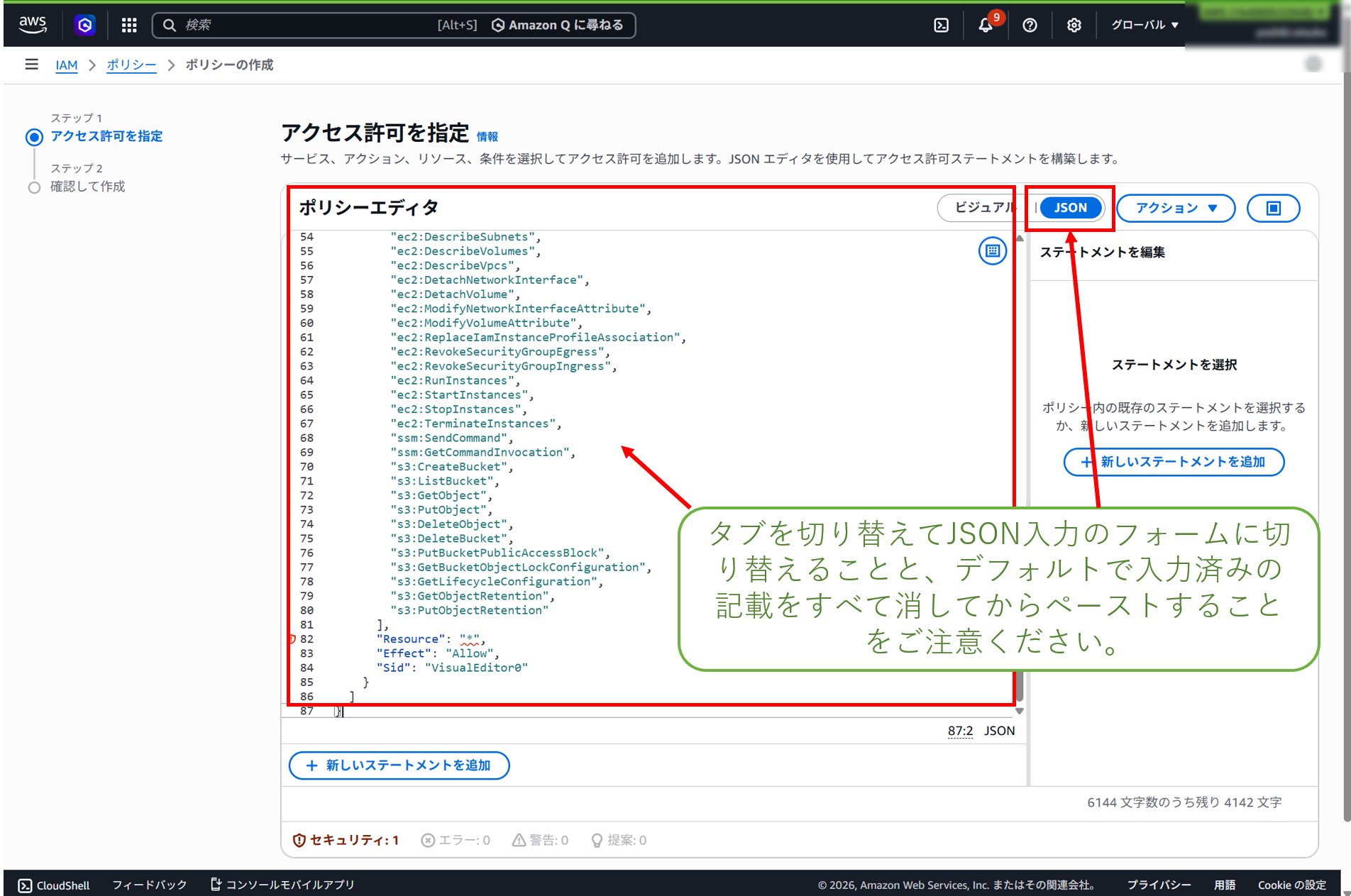Launch CloudShell from the top bar icon
Screen dimensions: 1351x896
point(942,26)
